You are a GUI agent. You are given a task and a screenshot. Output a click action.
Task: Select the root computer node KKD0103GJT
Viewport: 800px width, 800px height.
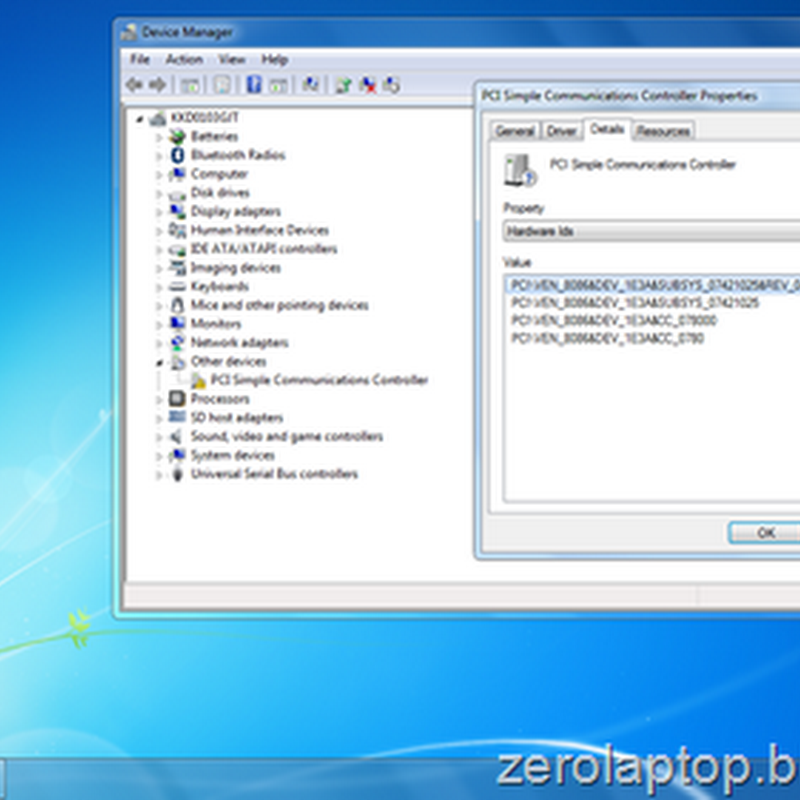tap(205, 117)
